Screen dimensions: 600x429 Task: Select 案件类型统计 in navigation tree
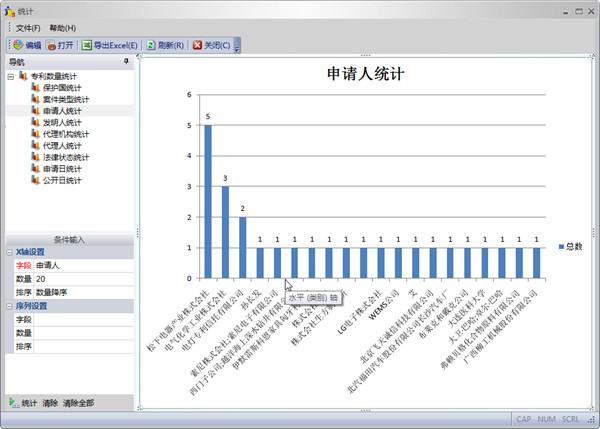tap(66, 100)
